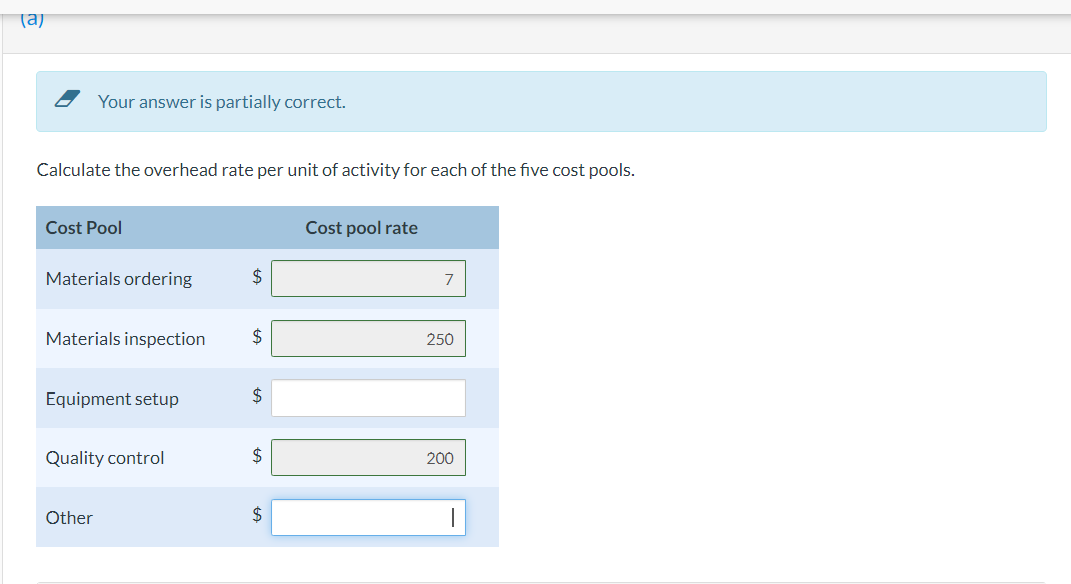Select the Materials inspection field containing 250
The image size is (1071, 584).
tap(368, 338)
